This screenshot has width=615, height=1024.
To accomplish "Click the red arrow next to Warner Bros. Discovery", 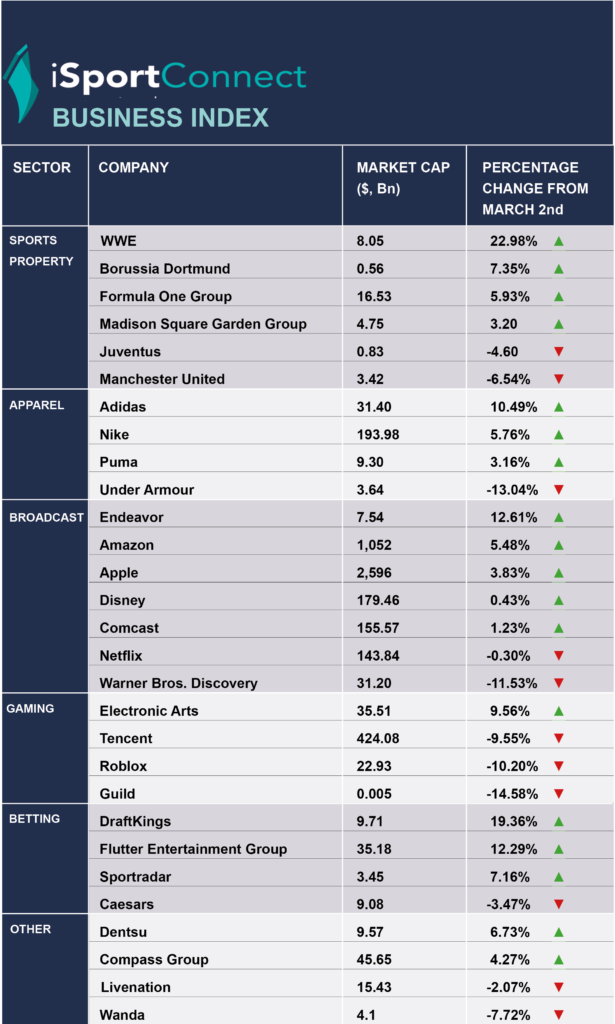I will 559,683.
